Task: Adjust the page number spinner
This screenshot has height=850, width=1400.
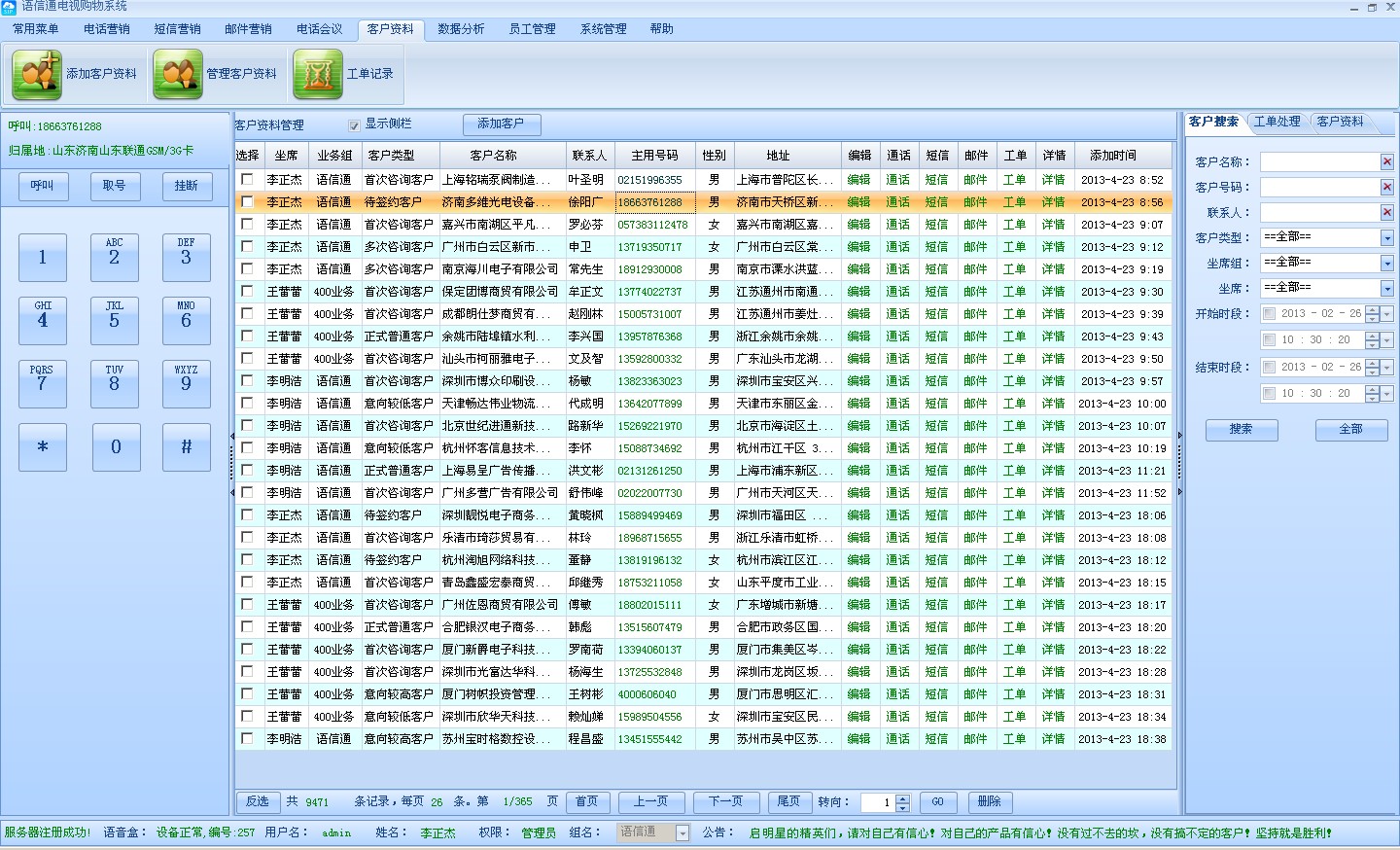Action: [x=902, y=802]
